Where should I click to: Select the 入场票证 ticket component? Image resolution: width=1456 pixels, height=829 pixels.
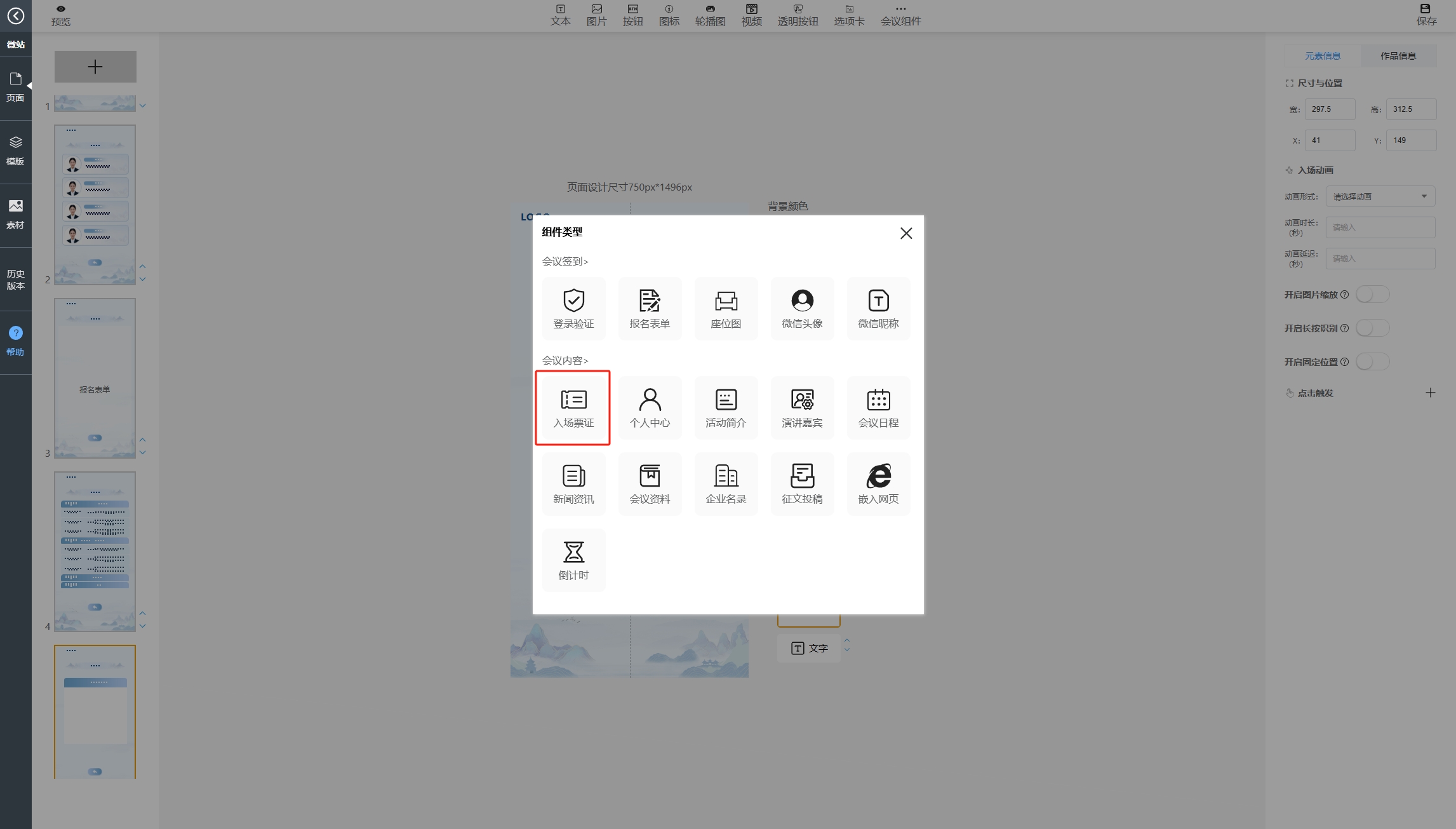point(573,407)
